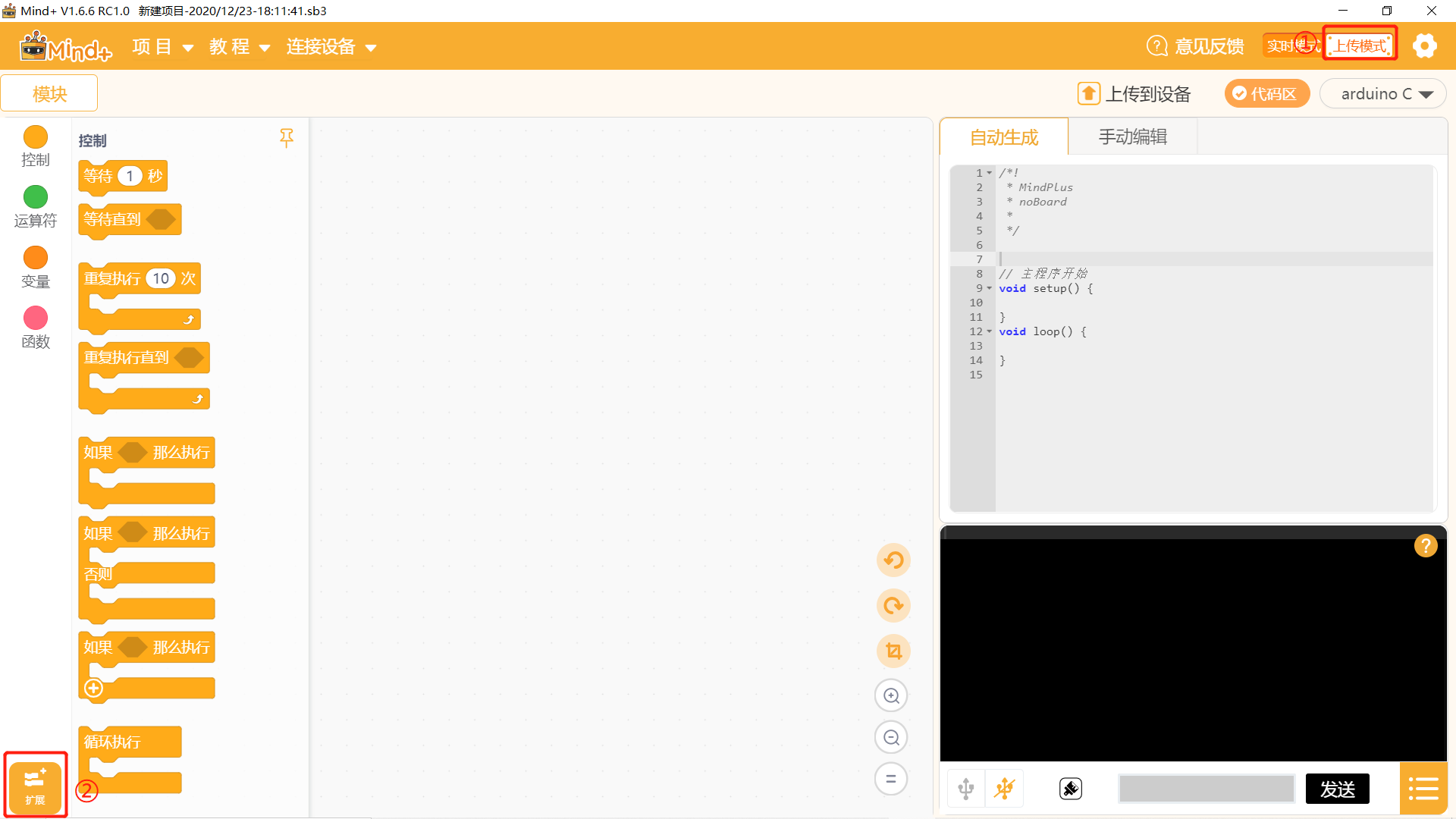Restore down the Mind+ window
This screenshot has height=819, width=1456.
[1387, 11]
